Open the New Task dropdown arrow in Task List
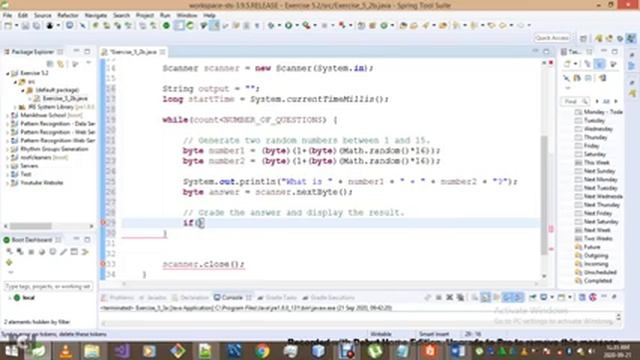 575,64
